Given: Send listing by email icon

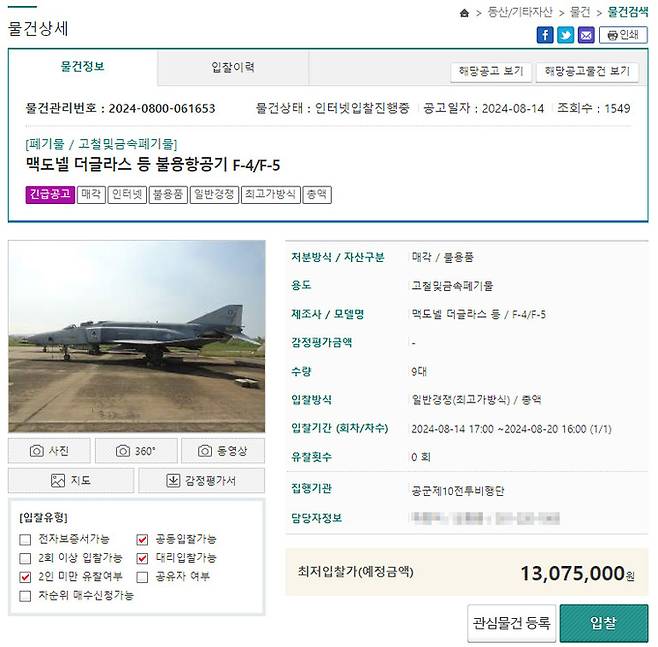Looking at the screenshot, I should tap(586, 35).
